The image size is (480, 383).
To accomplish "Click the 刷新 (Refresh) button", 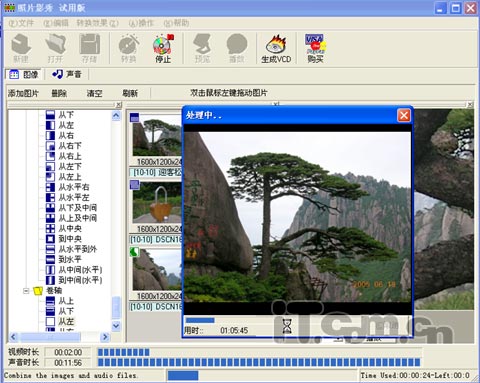I will (x=130, y=93).
